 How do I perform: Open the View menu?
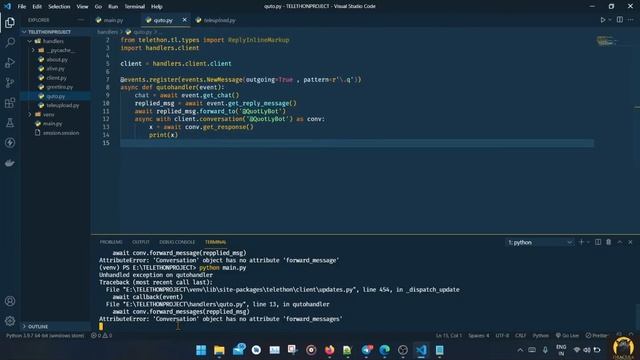pyautogui.click(x=82, y=7)
